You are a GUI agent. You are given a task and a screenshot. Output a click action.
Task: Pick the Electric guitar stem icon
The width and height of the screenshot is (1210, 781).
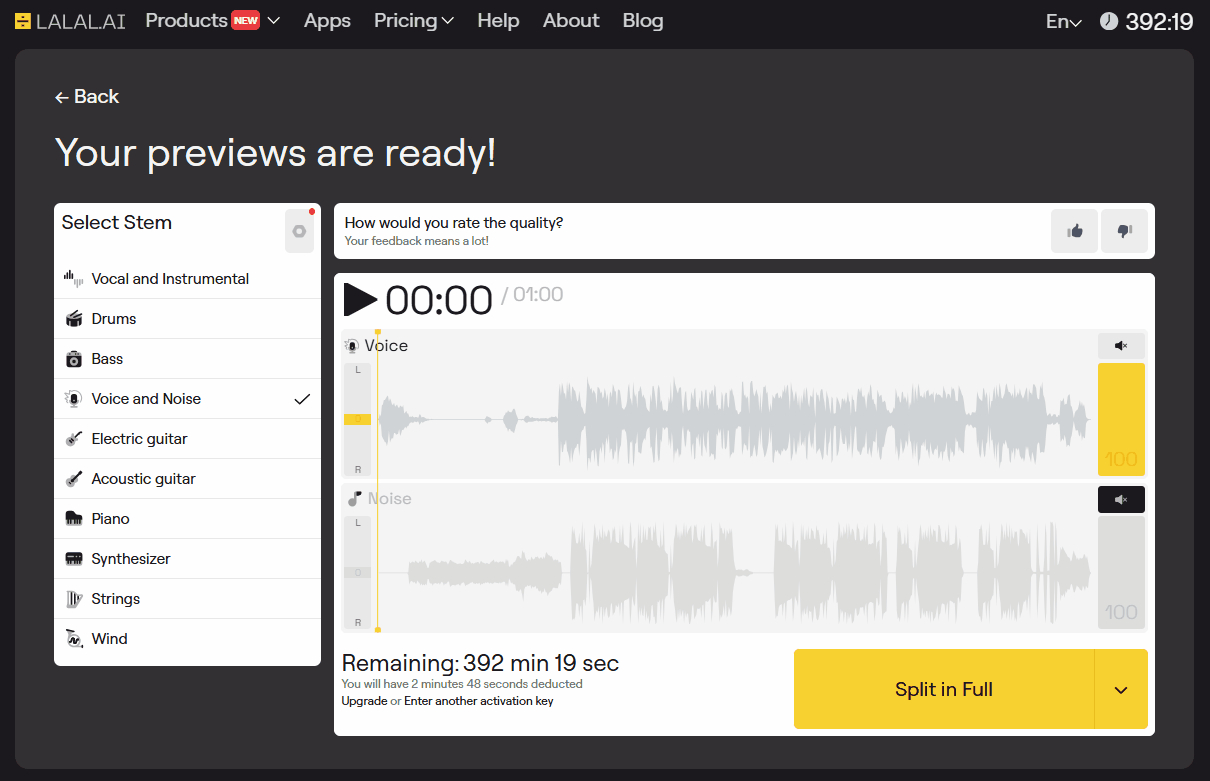[74, 439]
